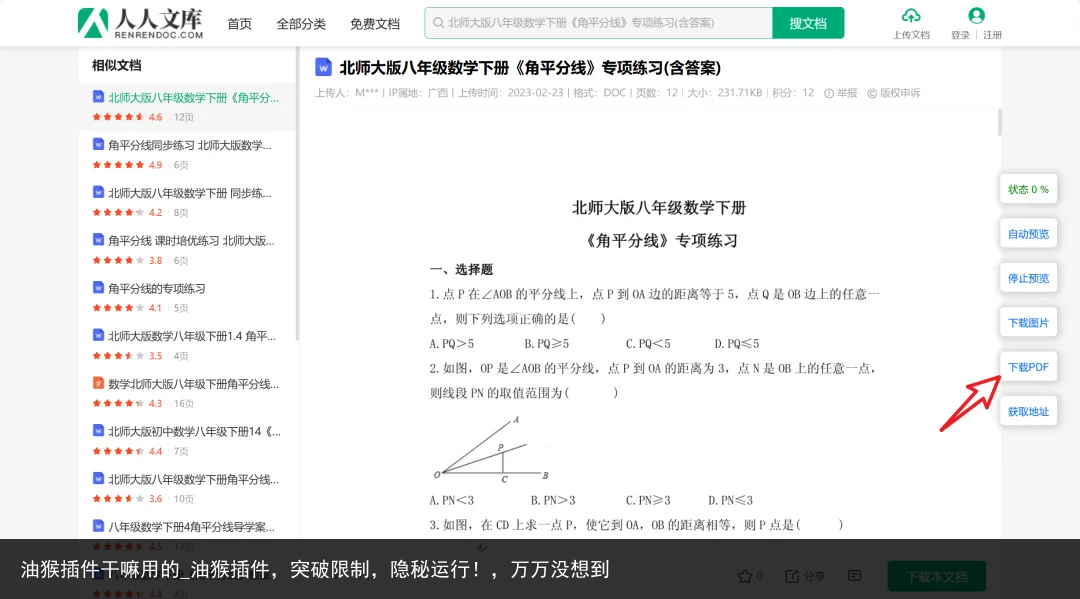Screen dimensions: 1080x599
Task: Open similar doc 北师大版八年级数学下册《角平分... 12页
Action: [x=193, y=98]
